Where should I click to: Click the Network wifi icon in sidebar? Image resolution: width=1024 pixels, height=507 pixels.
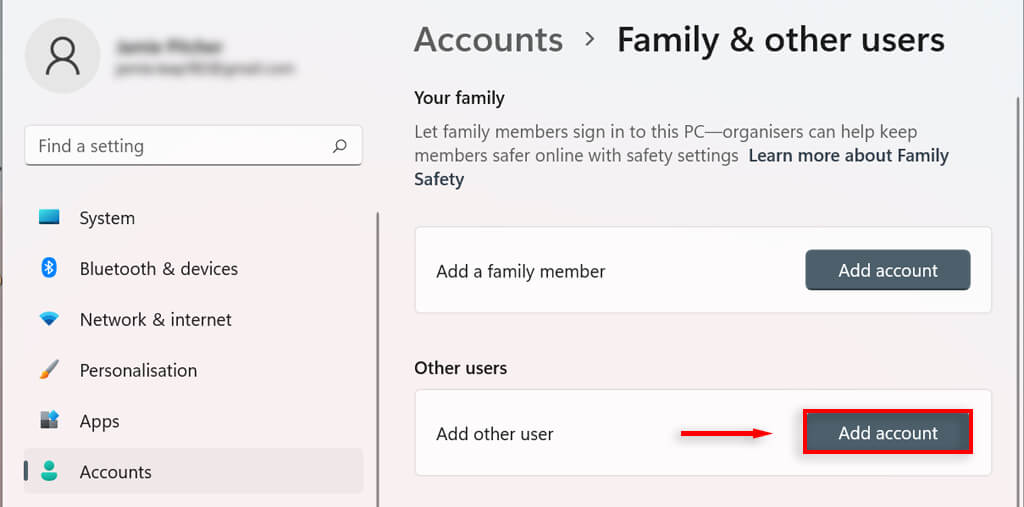click(49, 319)
